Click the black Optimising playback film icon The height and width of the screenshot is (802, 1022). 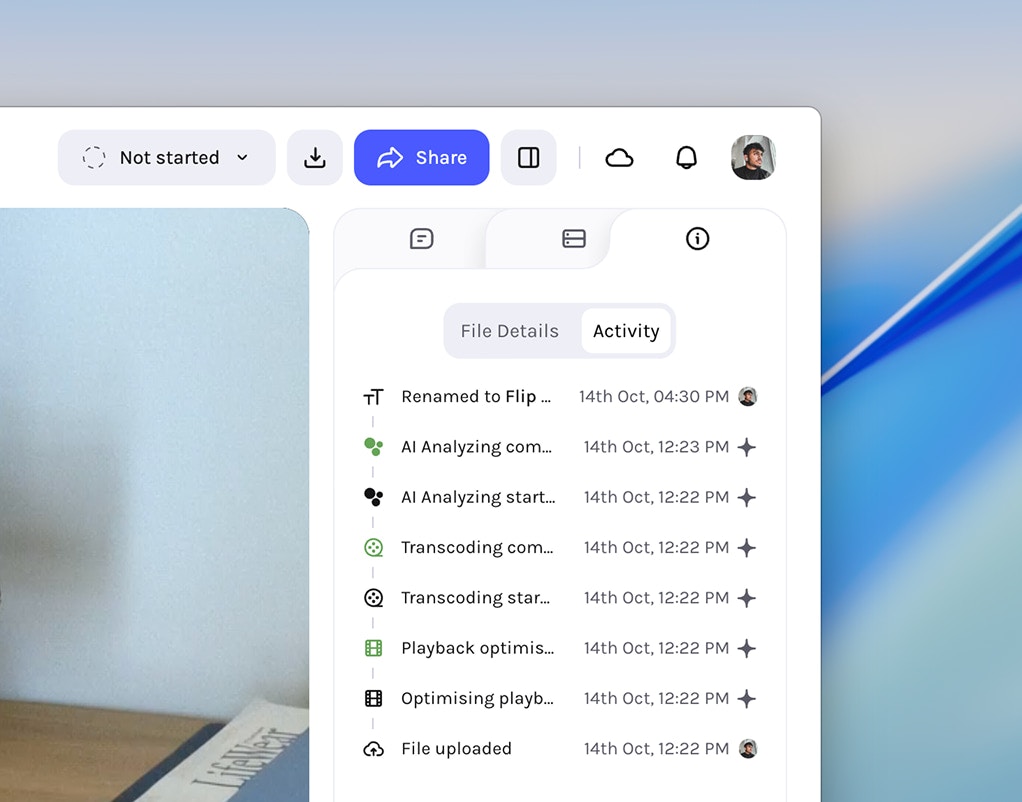click(373, 698)
